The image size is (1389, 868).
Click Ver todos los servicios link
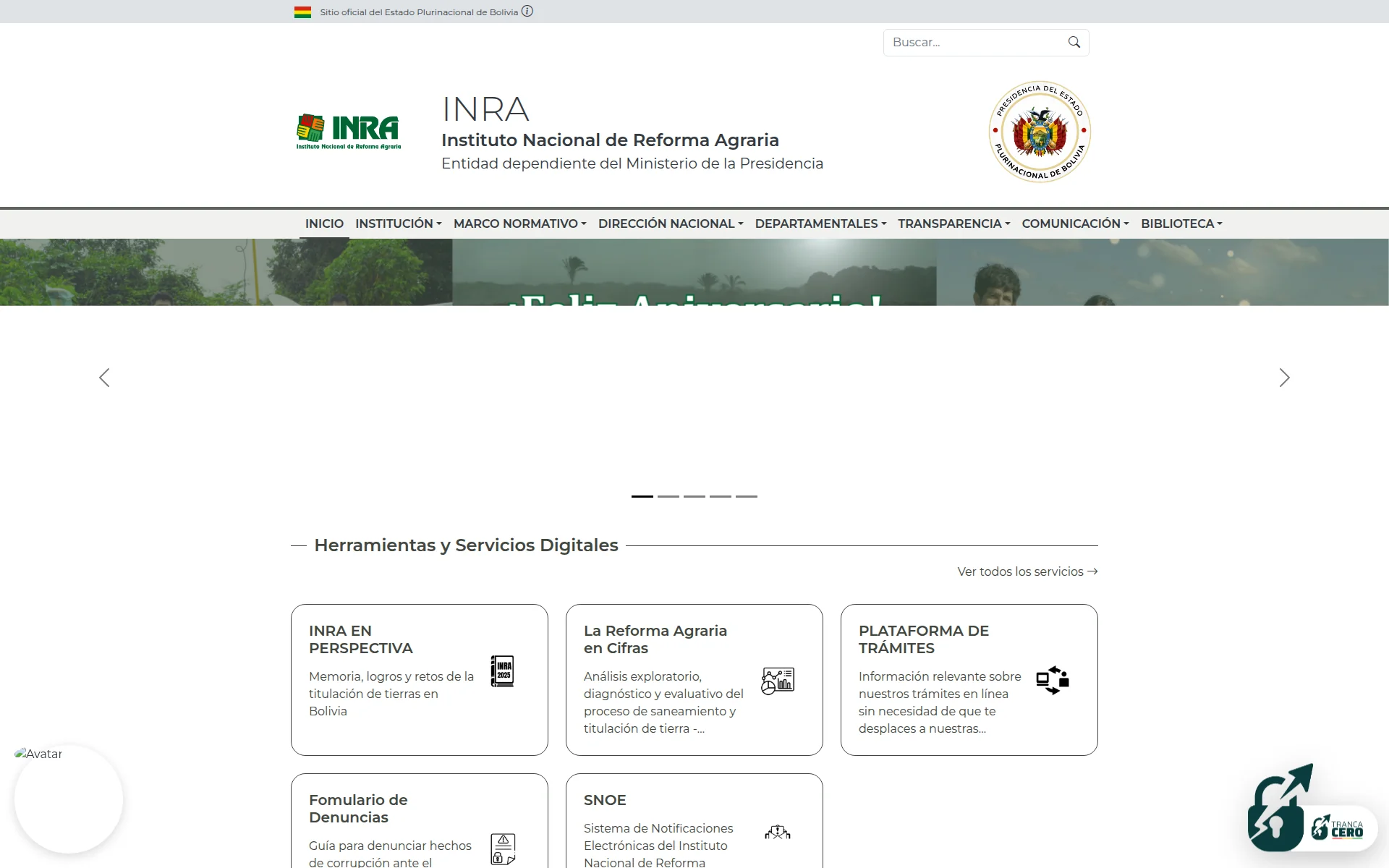1027,571
